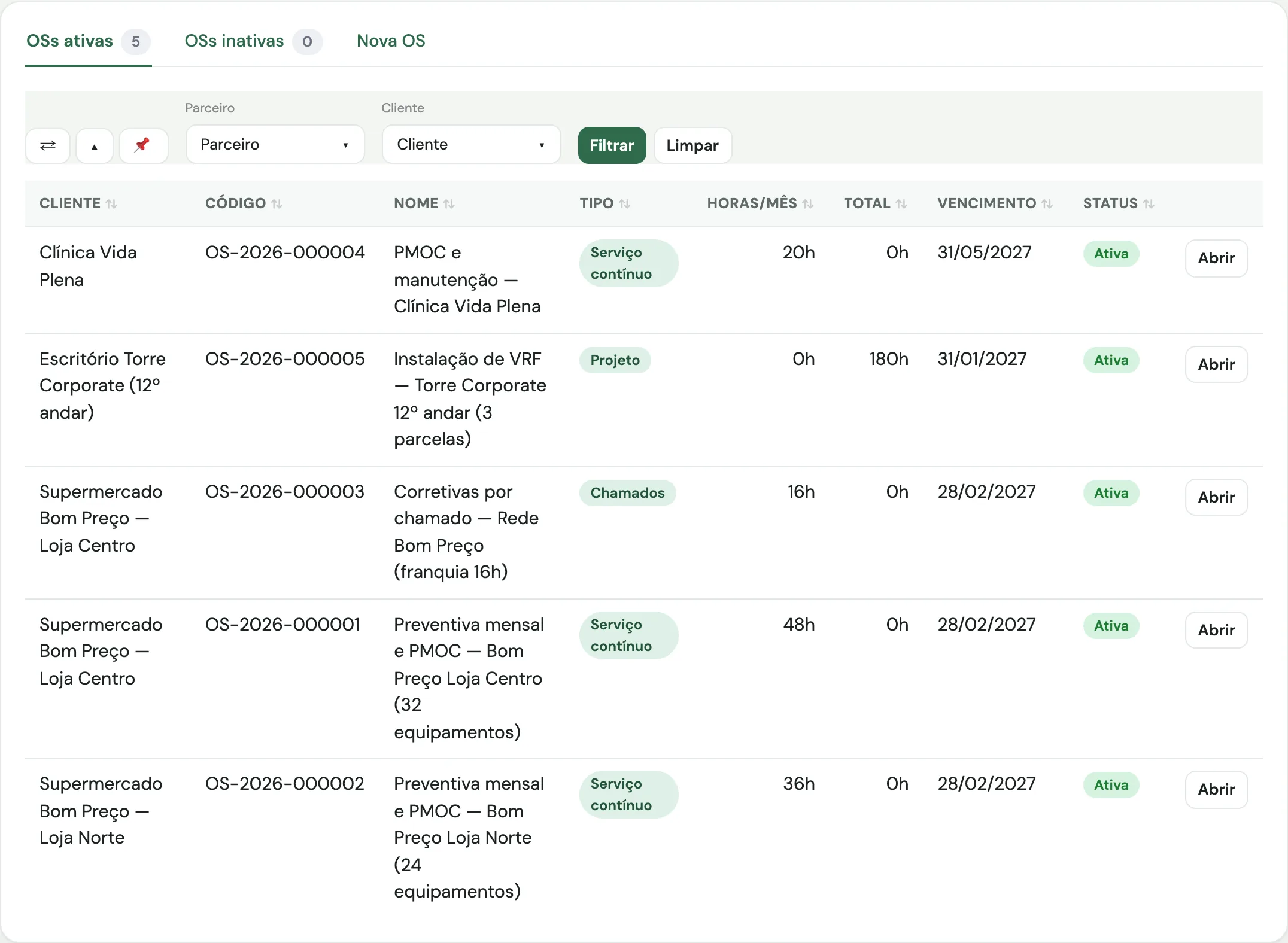Sort by TIPO column arrows
Image resolution: width=1288 pixels, height=943 pixels.
tap(624, 204)
